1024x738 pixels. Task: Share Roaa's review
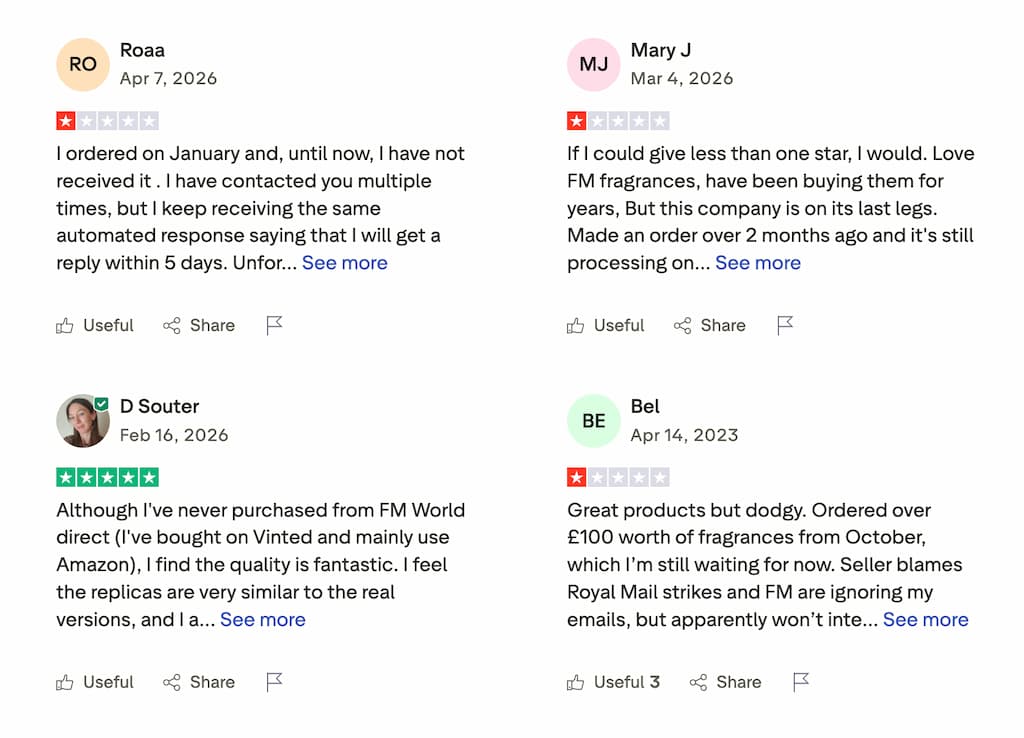(x=198, y=325)
